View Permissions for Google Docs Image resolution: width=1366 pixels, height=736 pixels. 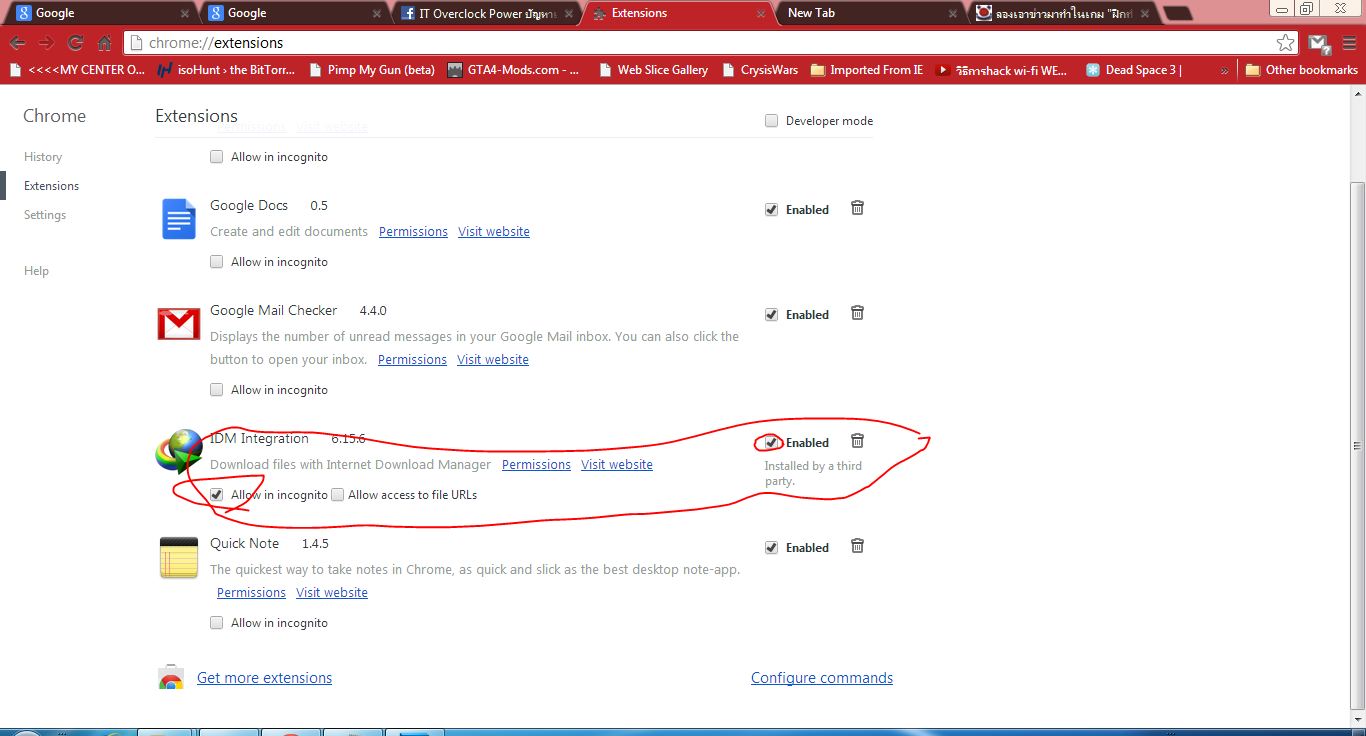413,232
